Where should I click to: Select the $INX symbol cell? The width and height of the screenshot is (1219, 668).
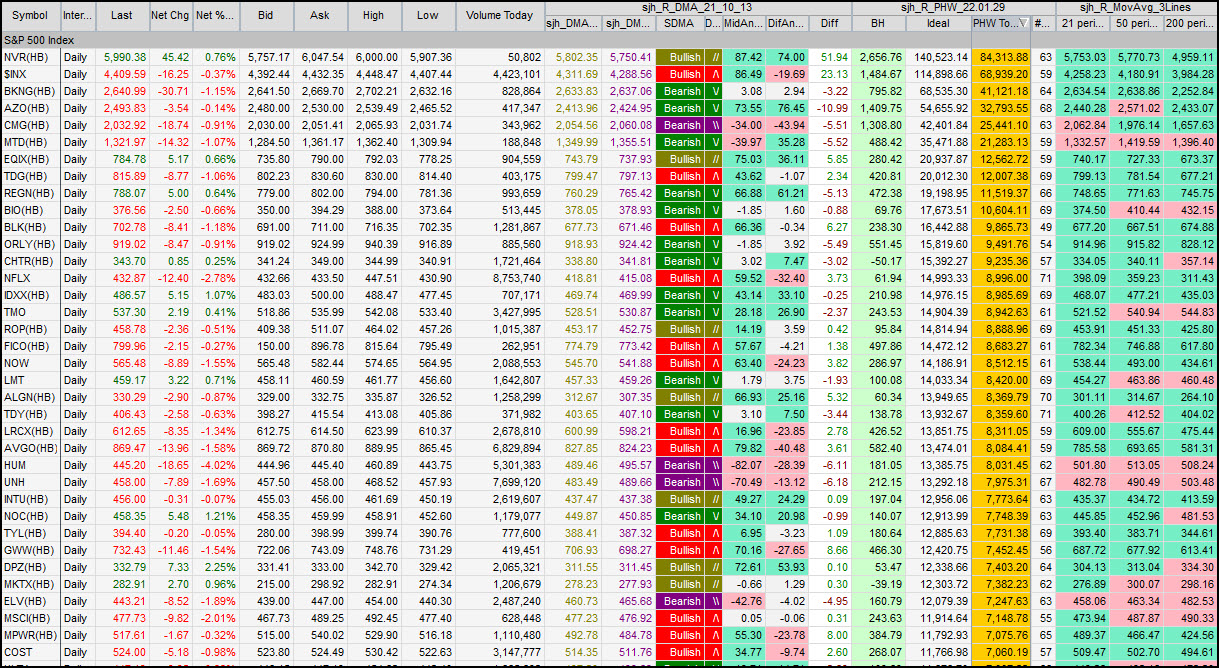(30, 74)
